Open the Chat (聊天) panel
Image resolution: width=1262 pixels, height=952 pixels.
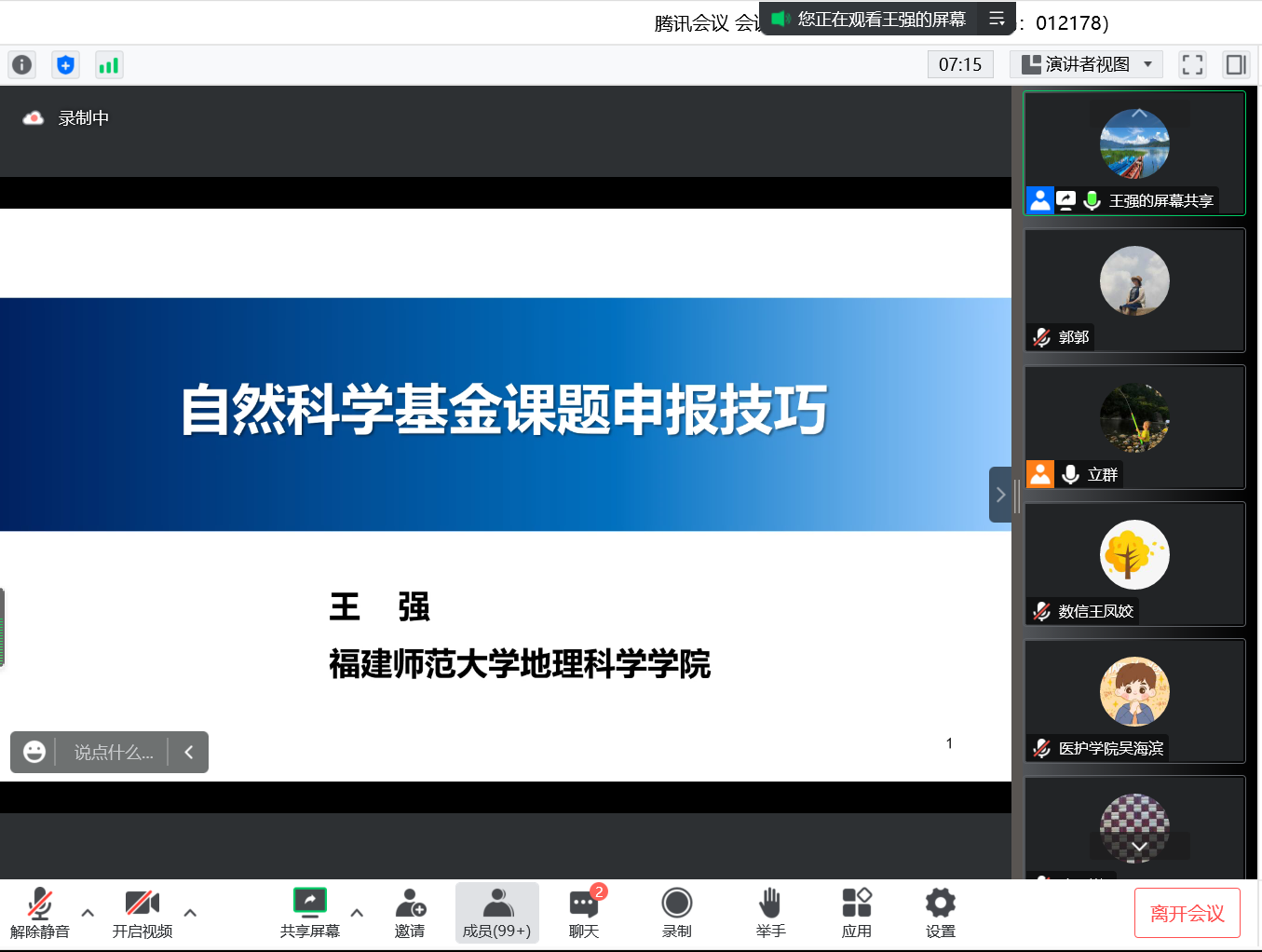(x=584, y=912)
